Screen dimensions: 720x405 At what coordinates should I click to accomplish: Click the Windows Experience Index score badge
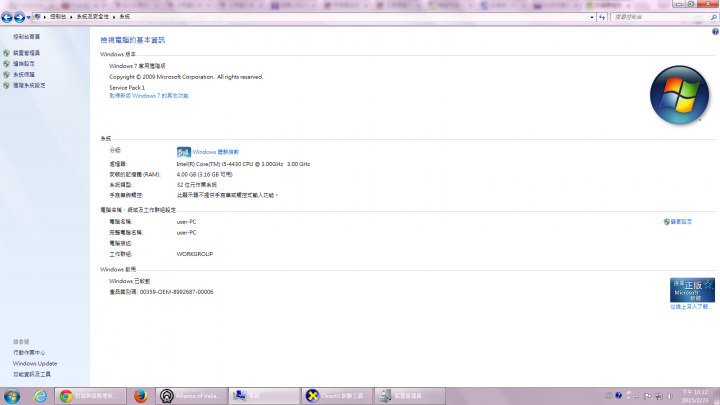[183, 152]
